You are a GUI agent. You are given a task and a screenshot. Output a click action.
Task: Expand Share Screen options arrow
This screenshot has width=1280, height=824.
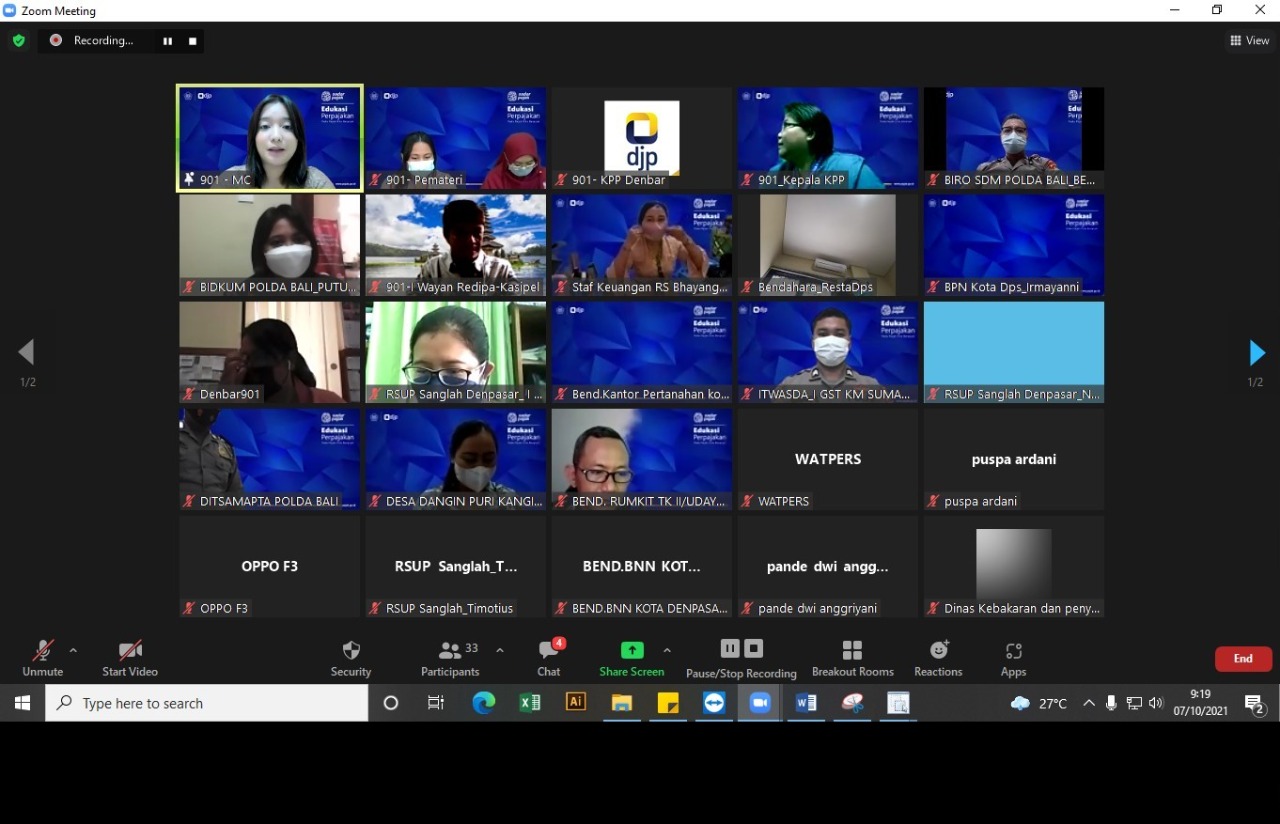[x=667, y=650]
